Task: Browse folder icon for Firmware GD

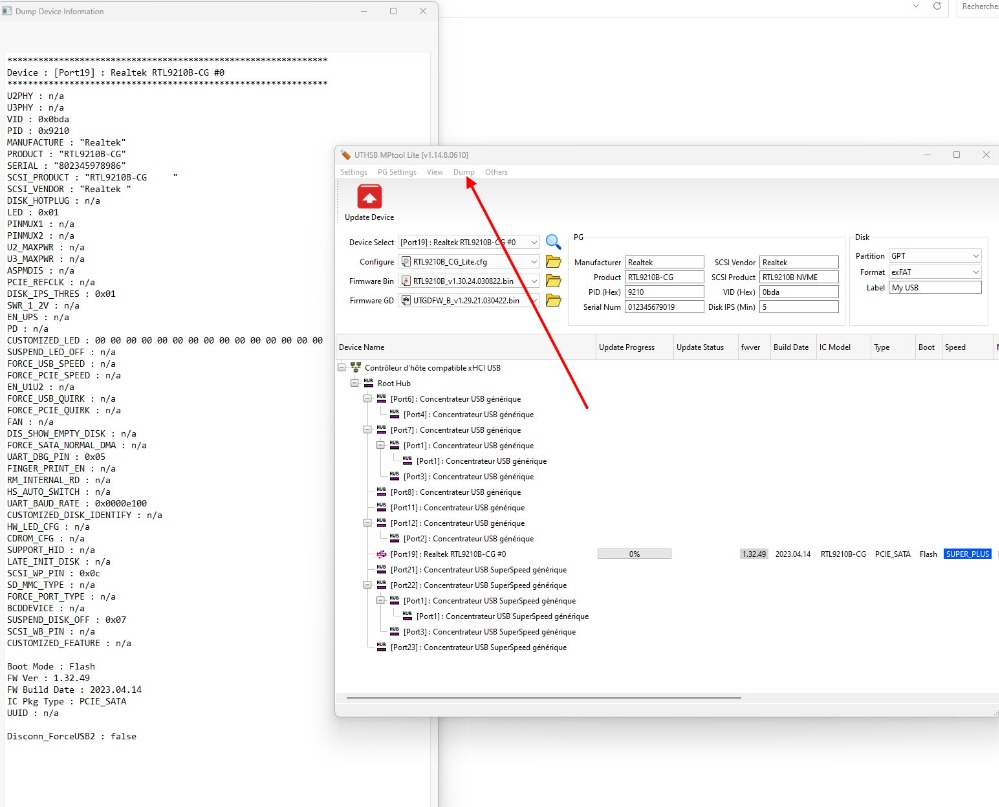Action: (553, 300)
